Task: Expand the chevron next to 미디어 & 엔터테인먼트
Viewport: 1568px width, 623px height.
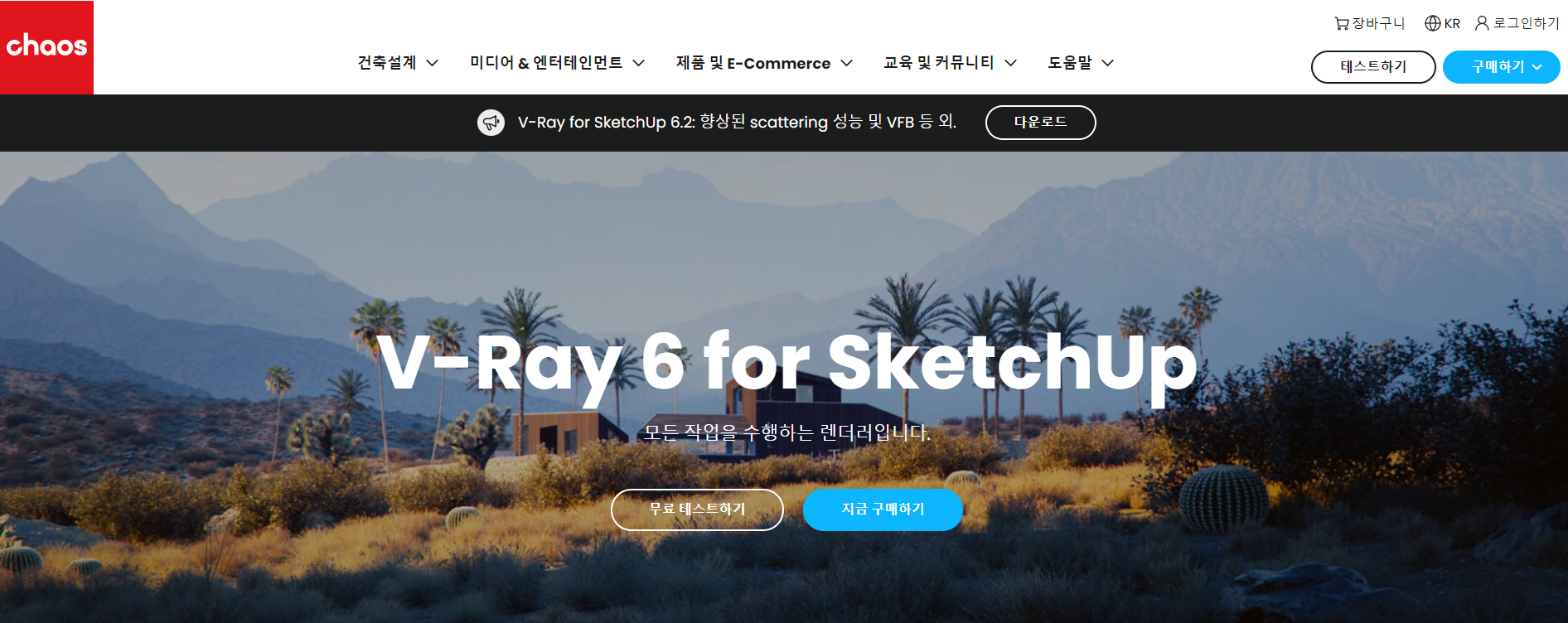Action: pyautogui.click(x=638, y=63)
